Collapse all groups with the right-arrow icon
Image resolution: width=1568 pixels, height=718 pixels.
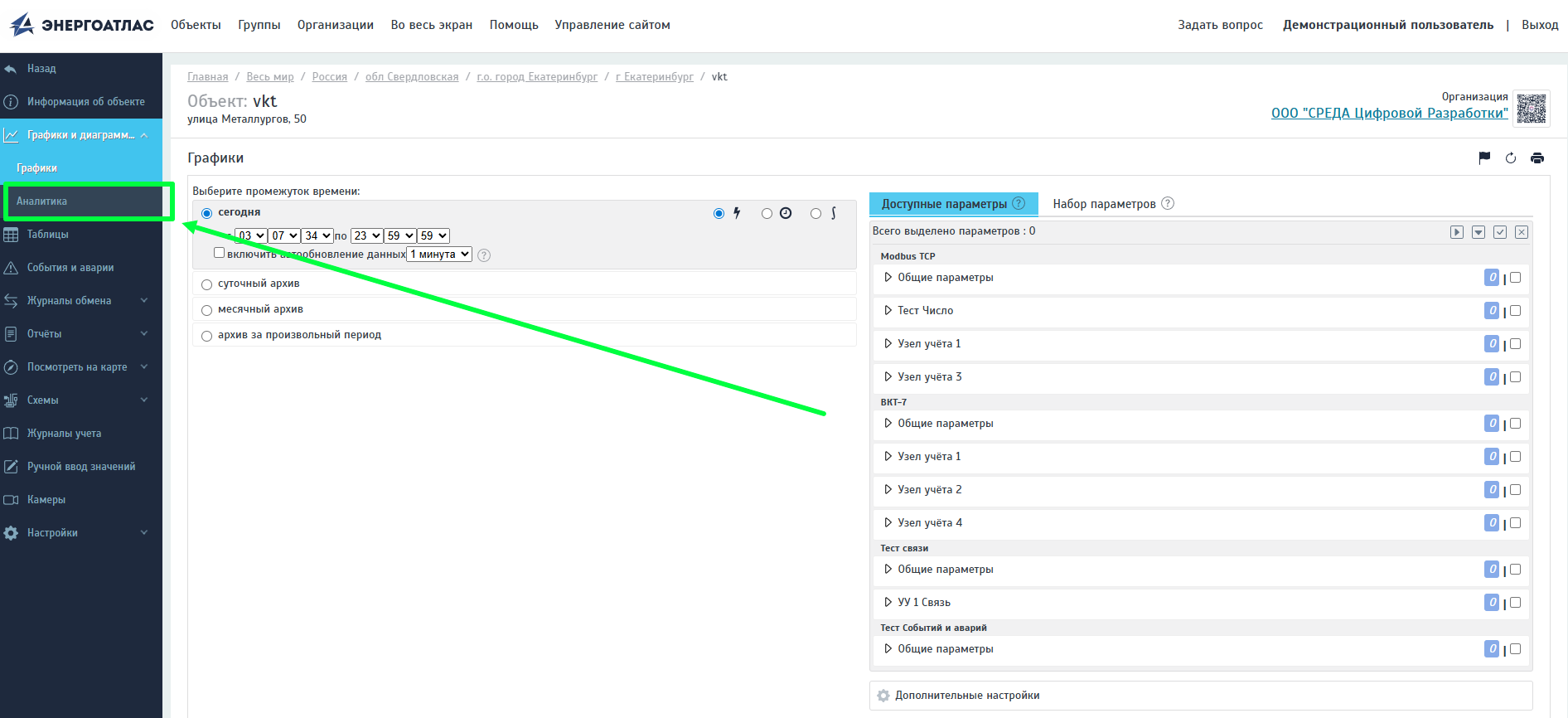click(1457, 232)
